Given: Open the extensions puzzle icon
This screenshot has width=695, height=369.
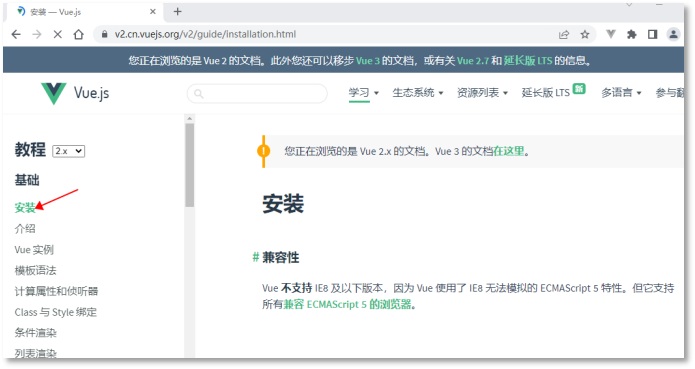Looking at the screenshot, I should (632, 35).
